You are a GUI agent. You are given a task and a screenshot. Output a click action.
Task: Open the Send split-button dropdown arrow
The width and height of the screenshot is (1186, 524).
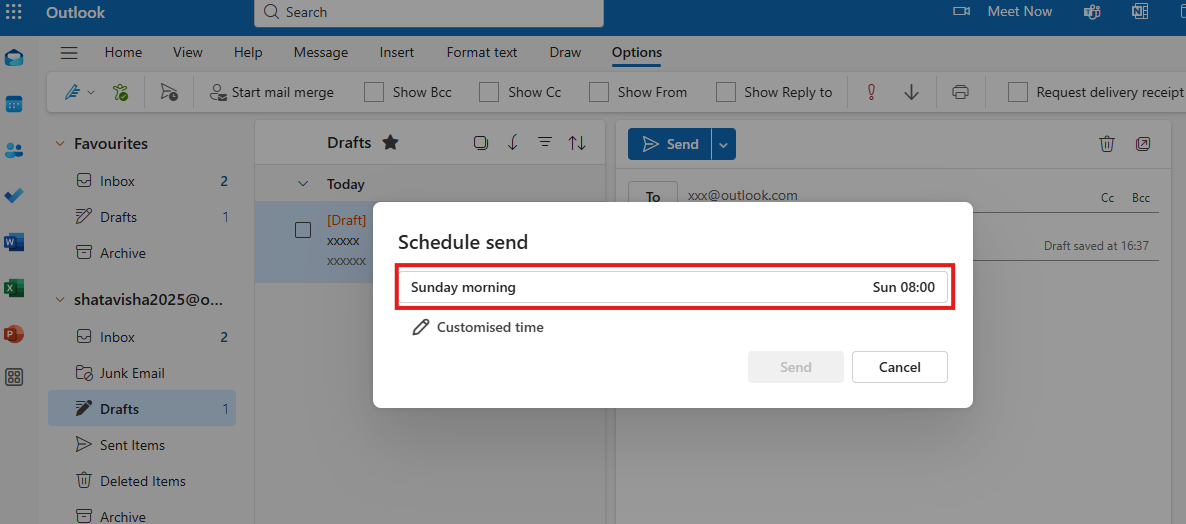723,144
